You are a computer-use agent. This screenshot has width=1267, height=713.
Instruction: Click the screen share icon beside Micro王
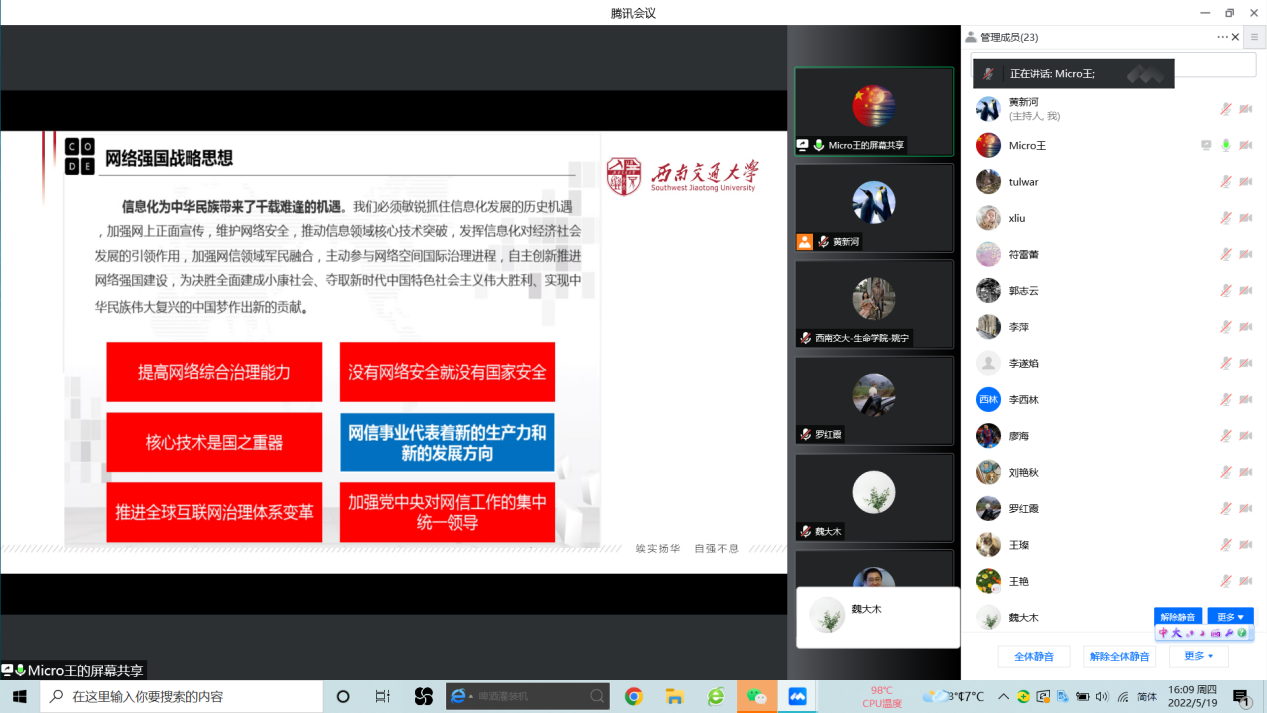[x=1206, y=145]
